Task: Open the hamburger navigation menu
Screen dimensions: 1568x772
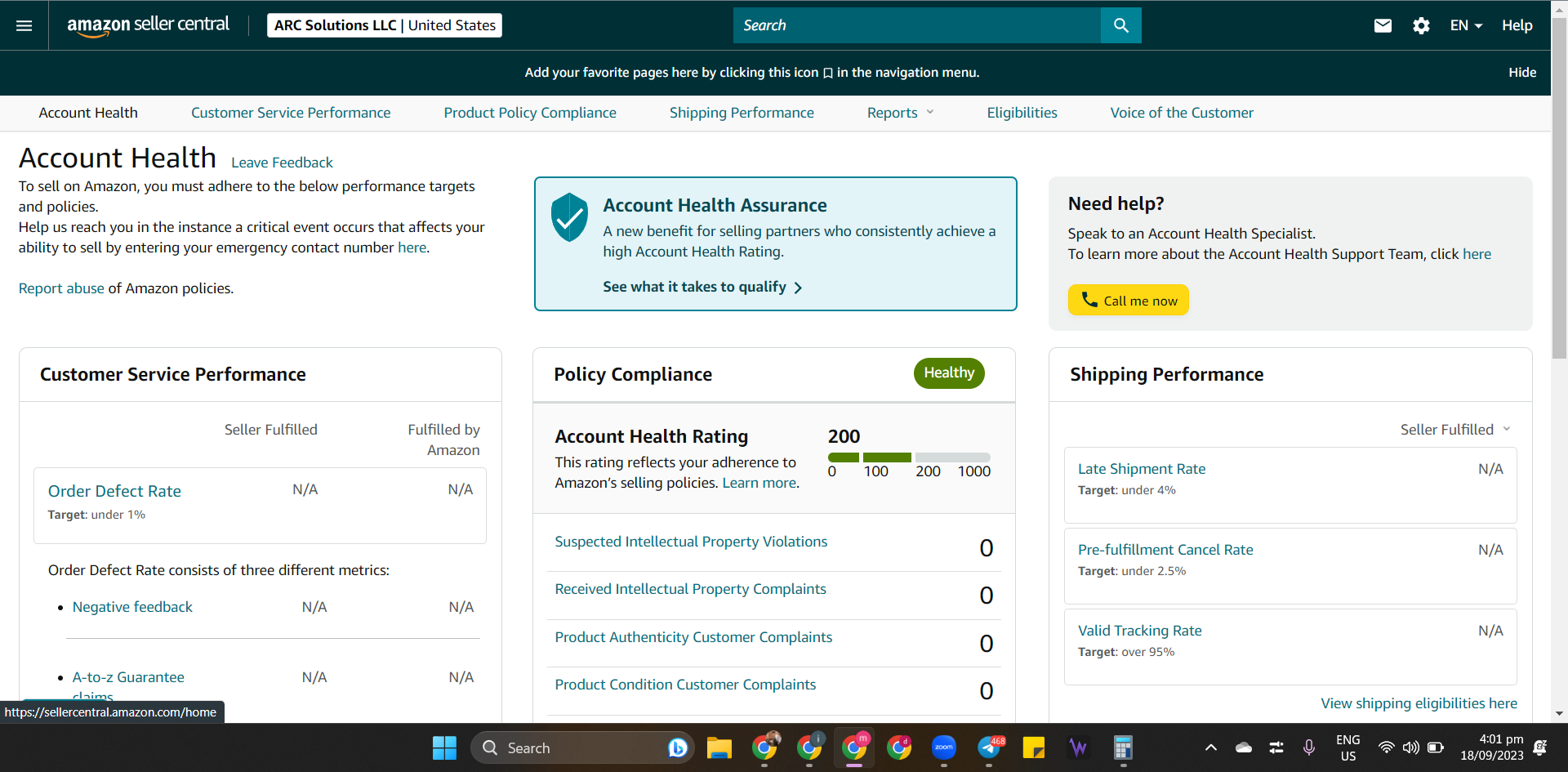Action: coord(24,25)
